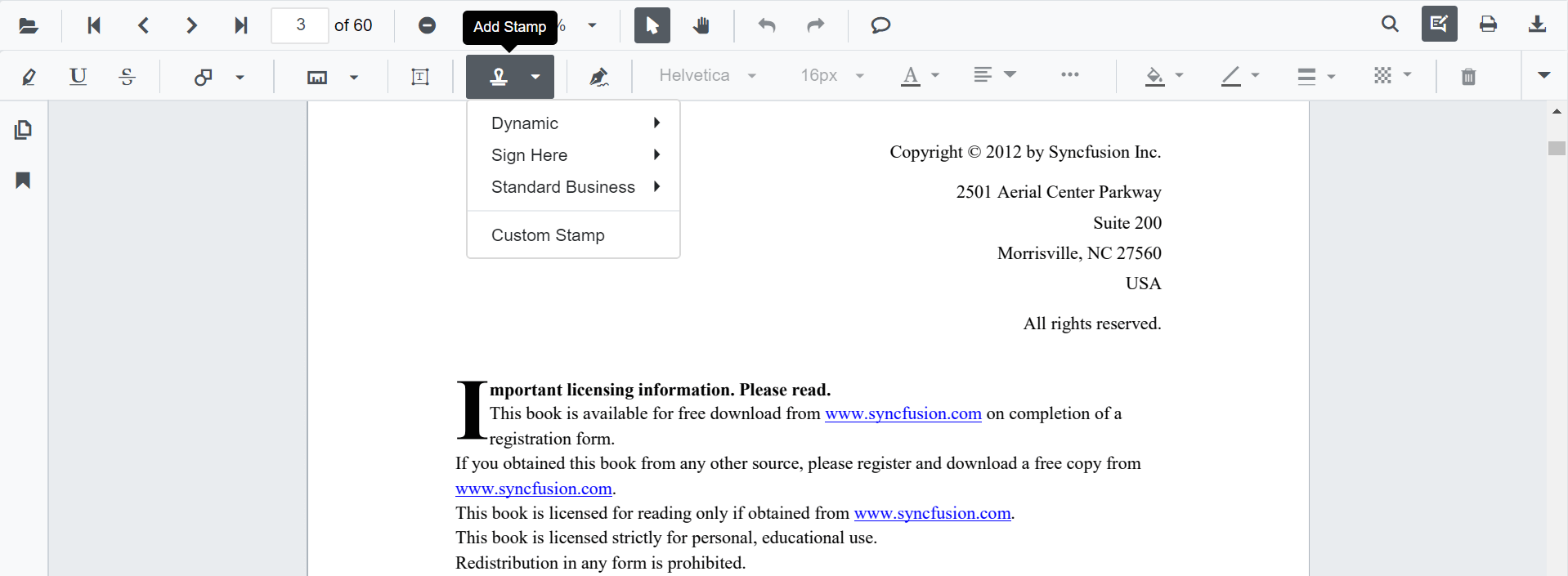The width and height of the screenshot is (1568, 576).
Task: Open the Standard Business stamp submenu
Action: tap(573, 187)
